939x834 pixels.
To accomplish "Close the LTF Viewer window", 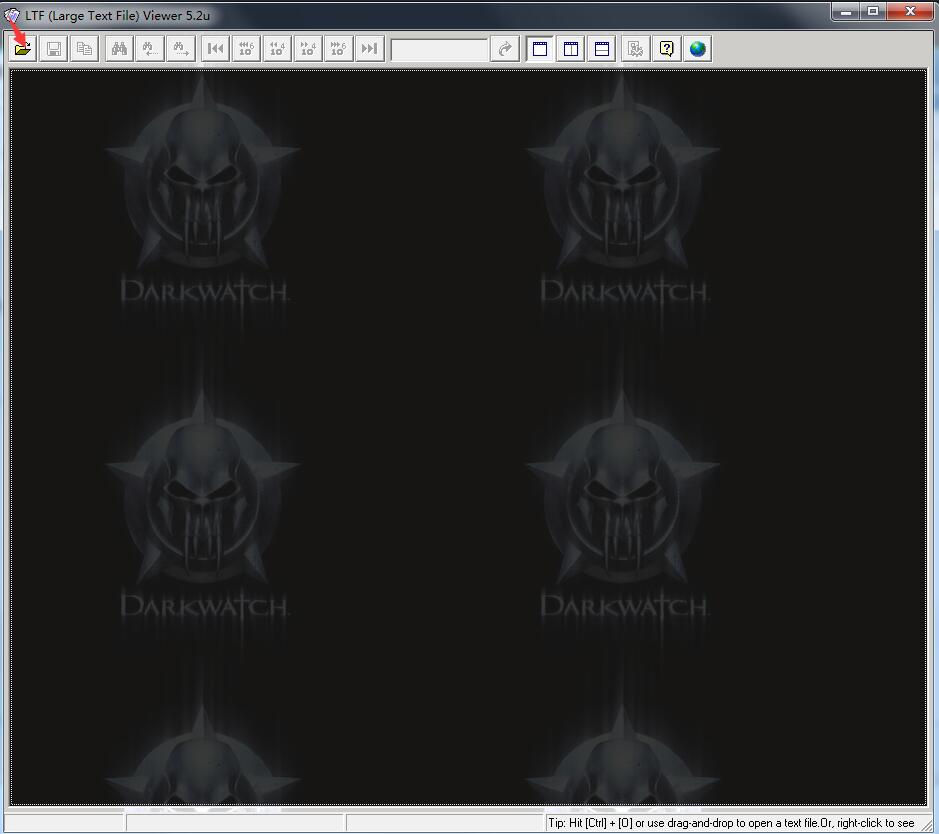I will [910, 11].
